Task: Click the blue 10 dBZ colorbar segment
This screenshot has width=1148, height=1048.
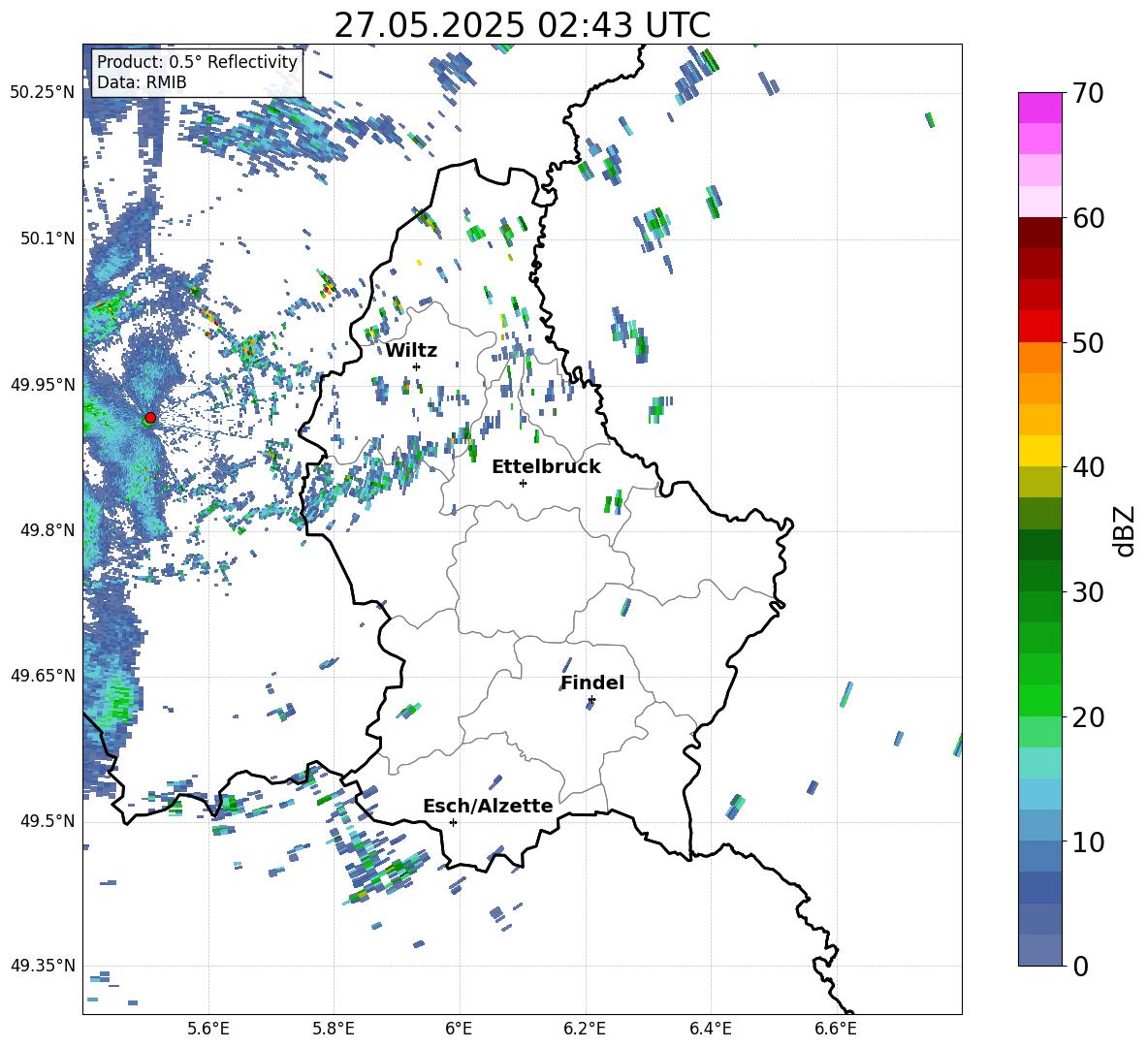Action: point(1039,856)
